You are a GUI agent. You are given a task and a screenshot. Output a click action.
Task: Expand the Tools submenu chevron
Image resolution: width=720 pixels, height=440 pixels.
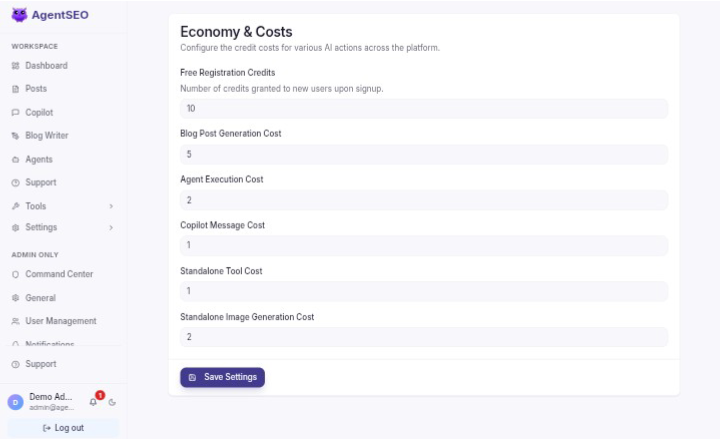click(111, 206)
